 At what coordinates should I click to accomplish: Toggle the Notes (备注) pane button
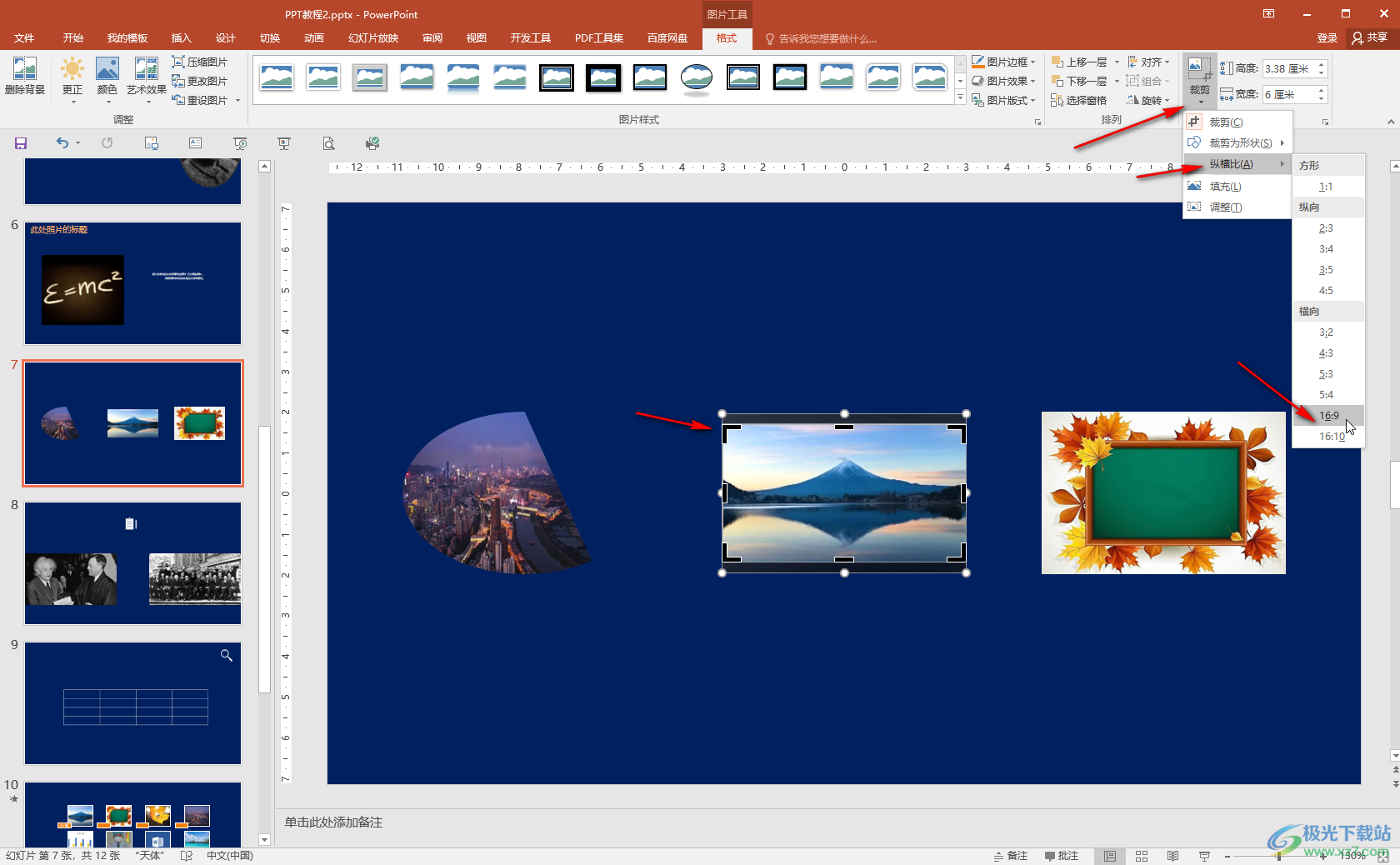coord(1011,856)
